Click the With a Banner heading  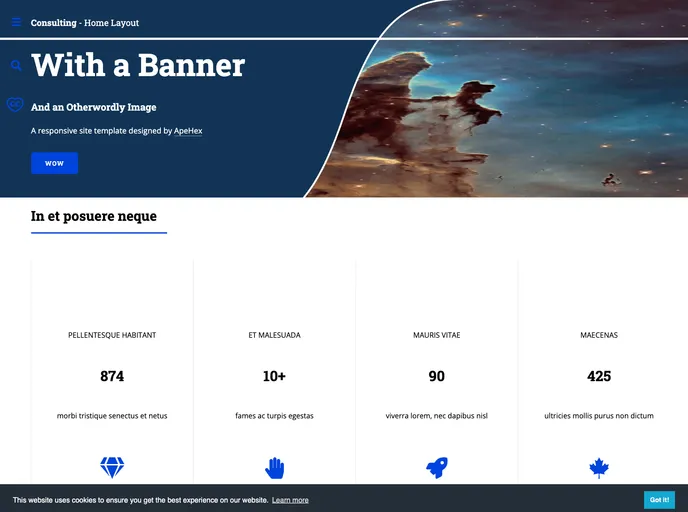tap(138, 65)
